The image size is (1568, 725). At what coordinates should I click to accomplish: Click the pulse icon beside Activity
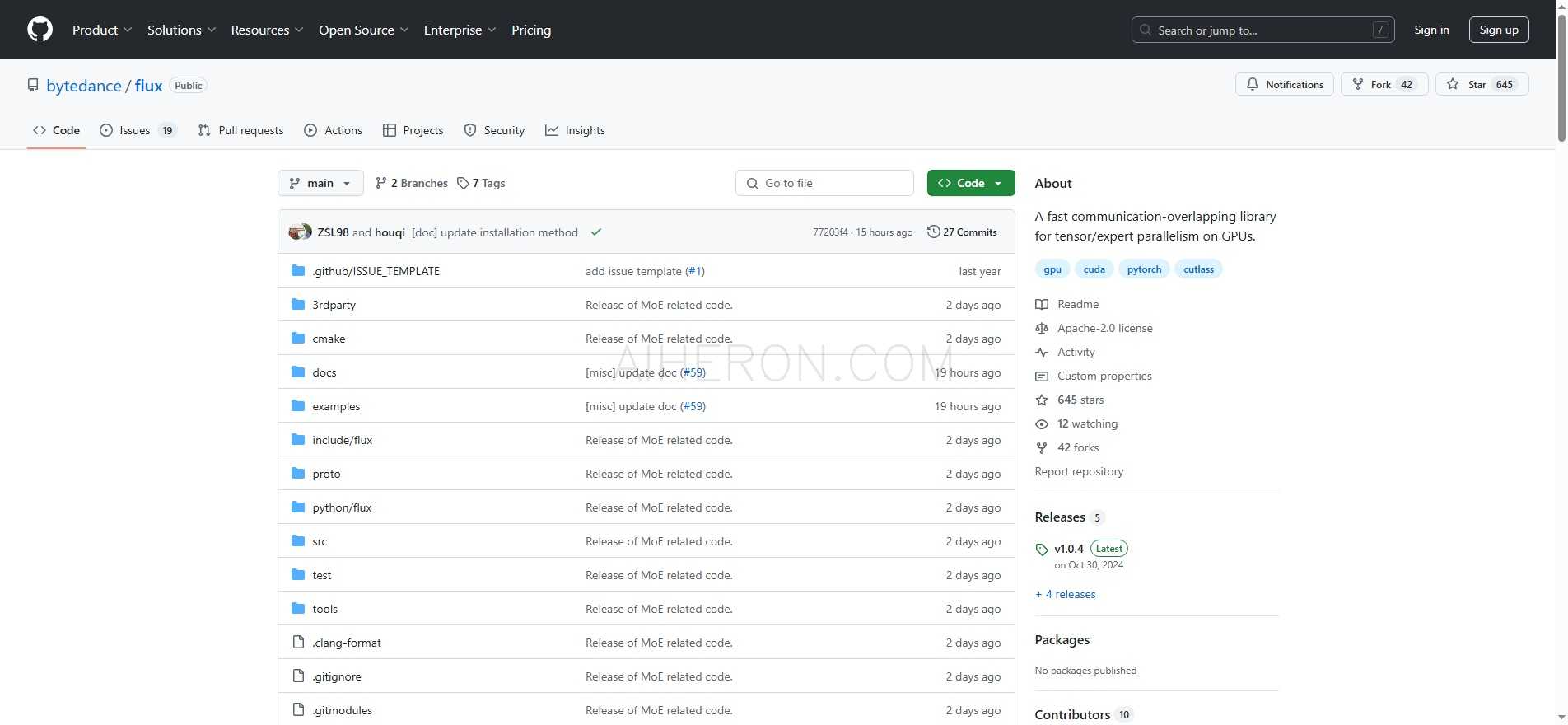(x=1042, y=352)
